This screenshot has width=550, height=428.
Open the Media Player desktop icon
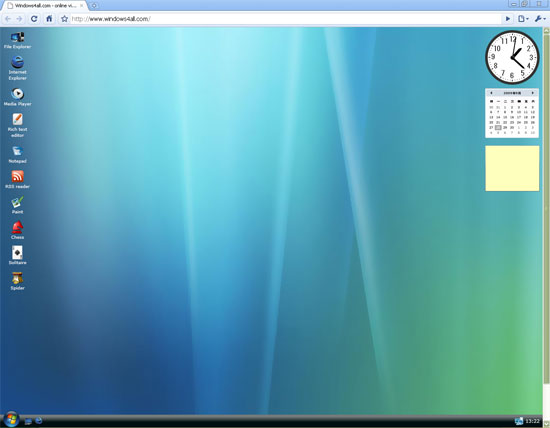[x=18, y=97]
